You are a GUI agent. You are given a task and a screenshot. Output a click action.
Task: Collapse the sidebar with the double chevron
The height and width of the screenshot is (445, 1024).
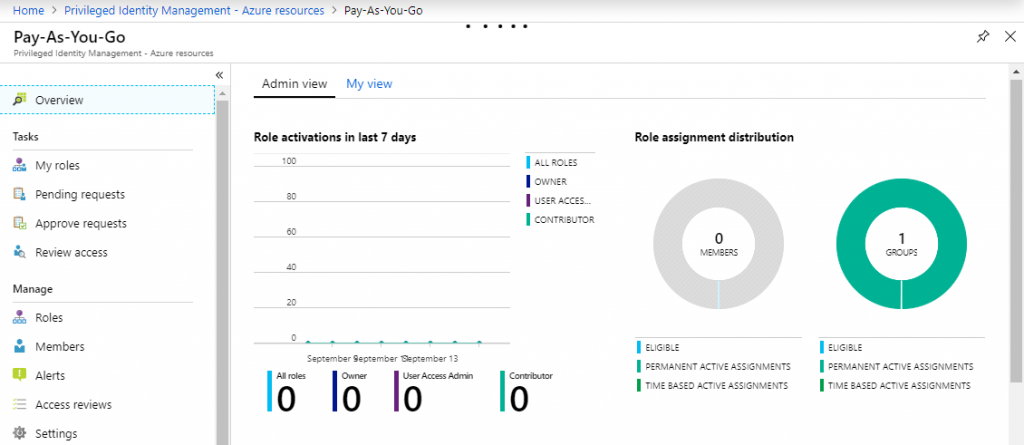219,75
